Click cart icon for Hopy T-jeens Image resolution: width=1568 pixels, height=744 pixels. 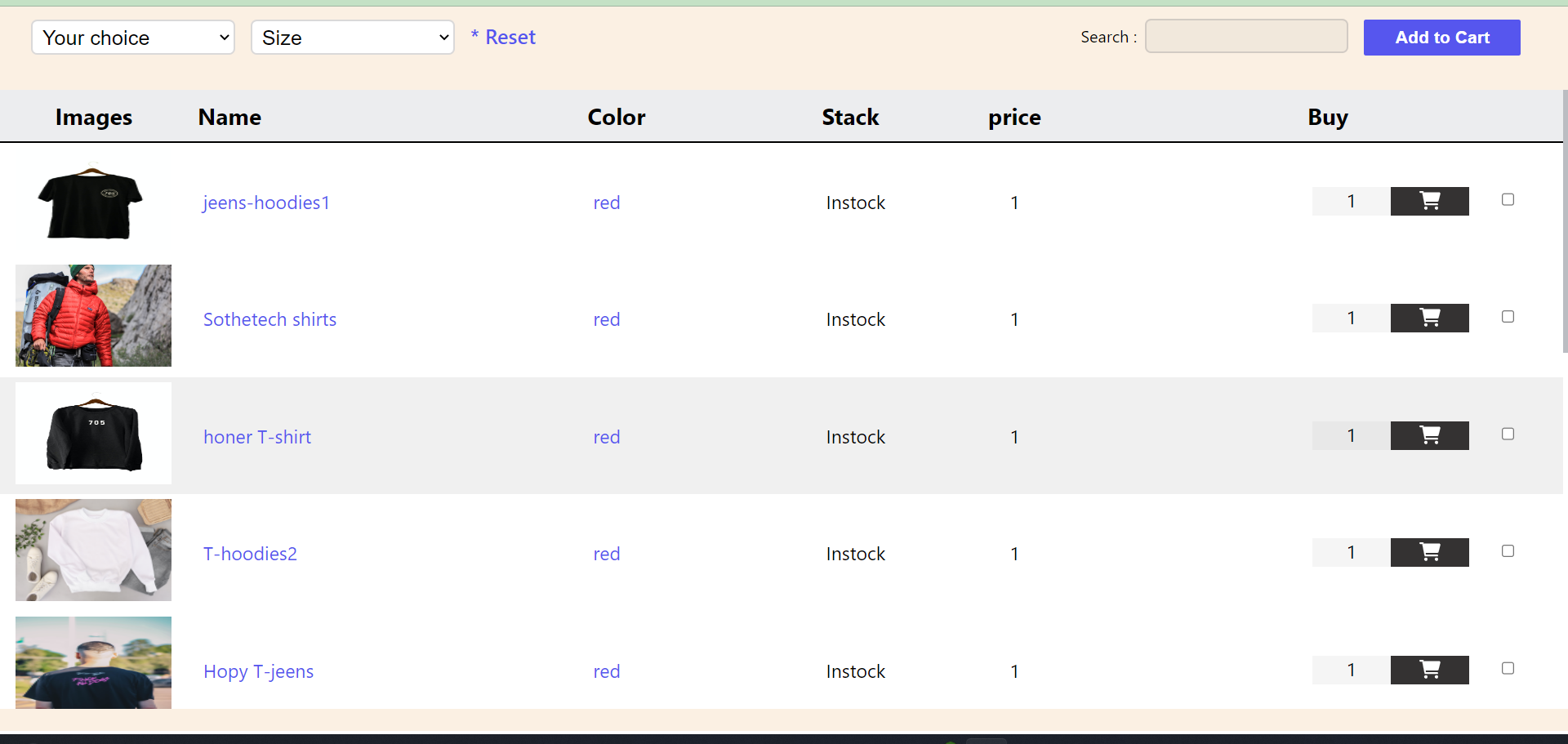(x=1429, y=670)
